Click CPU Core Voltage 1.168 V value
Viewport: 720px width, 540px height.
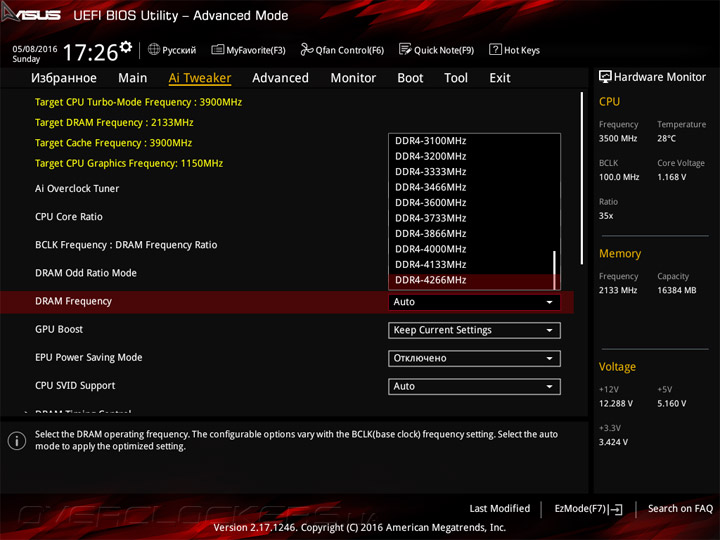(x=671, y=177)
